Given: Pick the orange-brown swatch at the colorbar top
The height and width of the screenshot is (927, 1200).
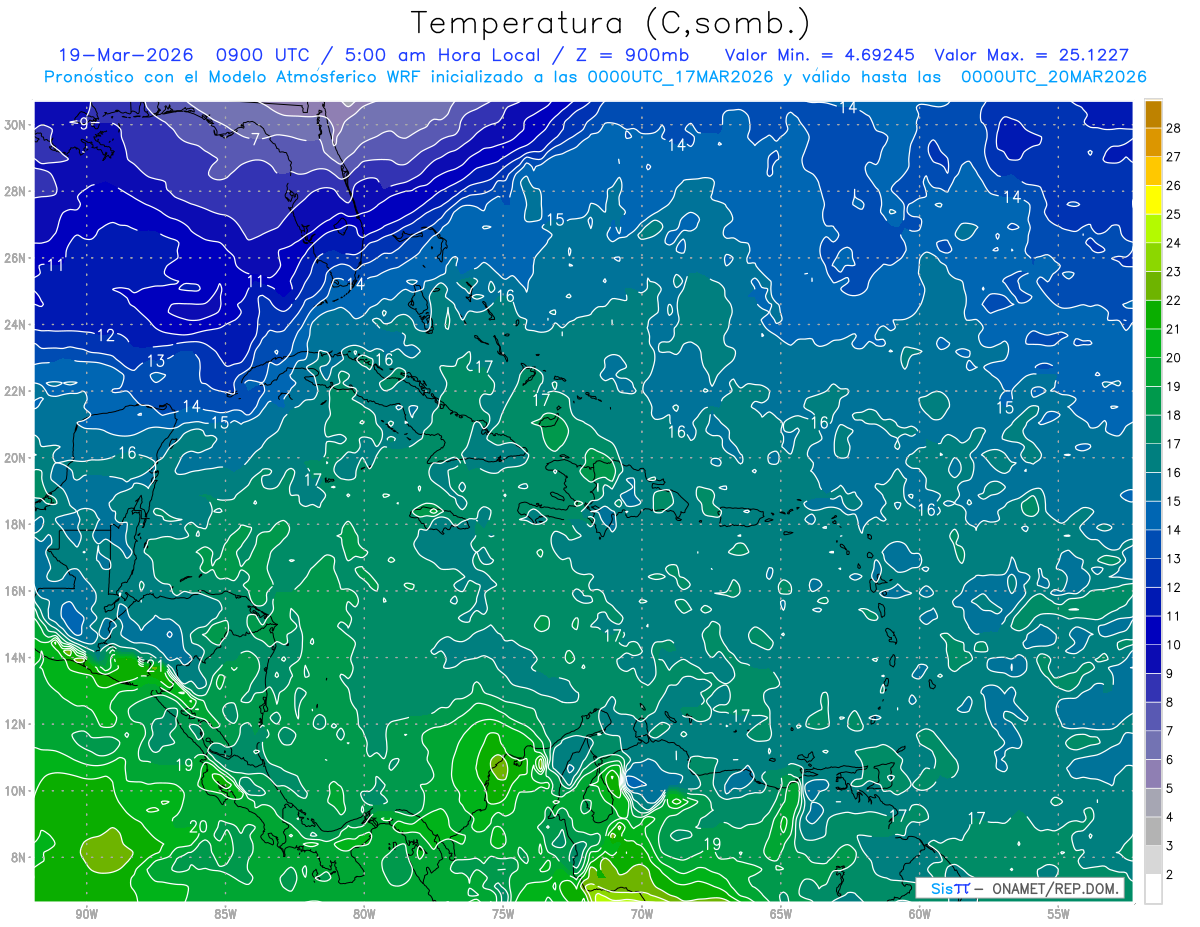Looking at the screenshot, I should pos(1153,115).
